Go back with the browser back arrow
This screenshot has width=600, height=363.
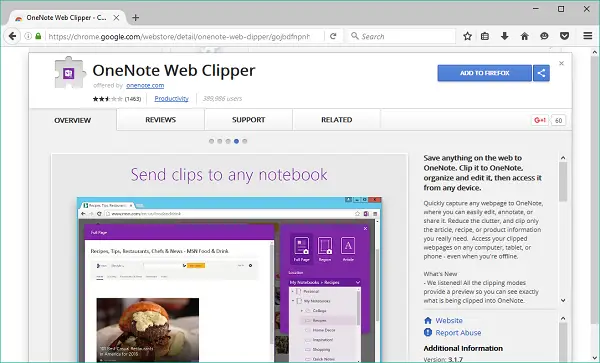coord(12,36)
